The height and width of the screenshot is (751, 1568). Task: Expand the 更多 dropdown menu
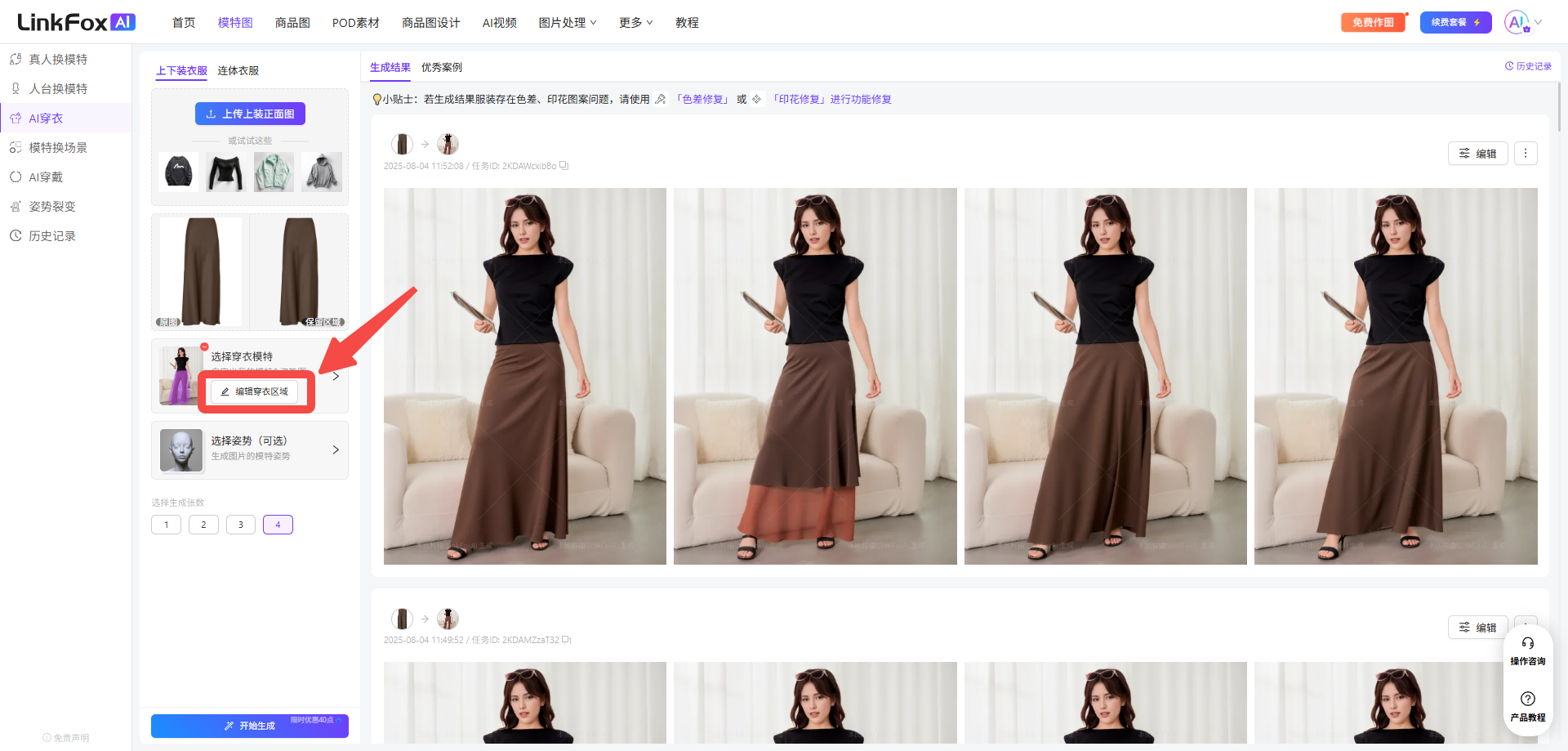tap(636, 23)
